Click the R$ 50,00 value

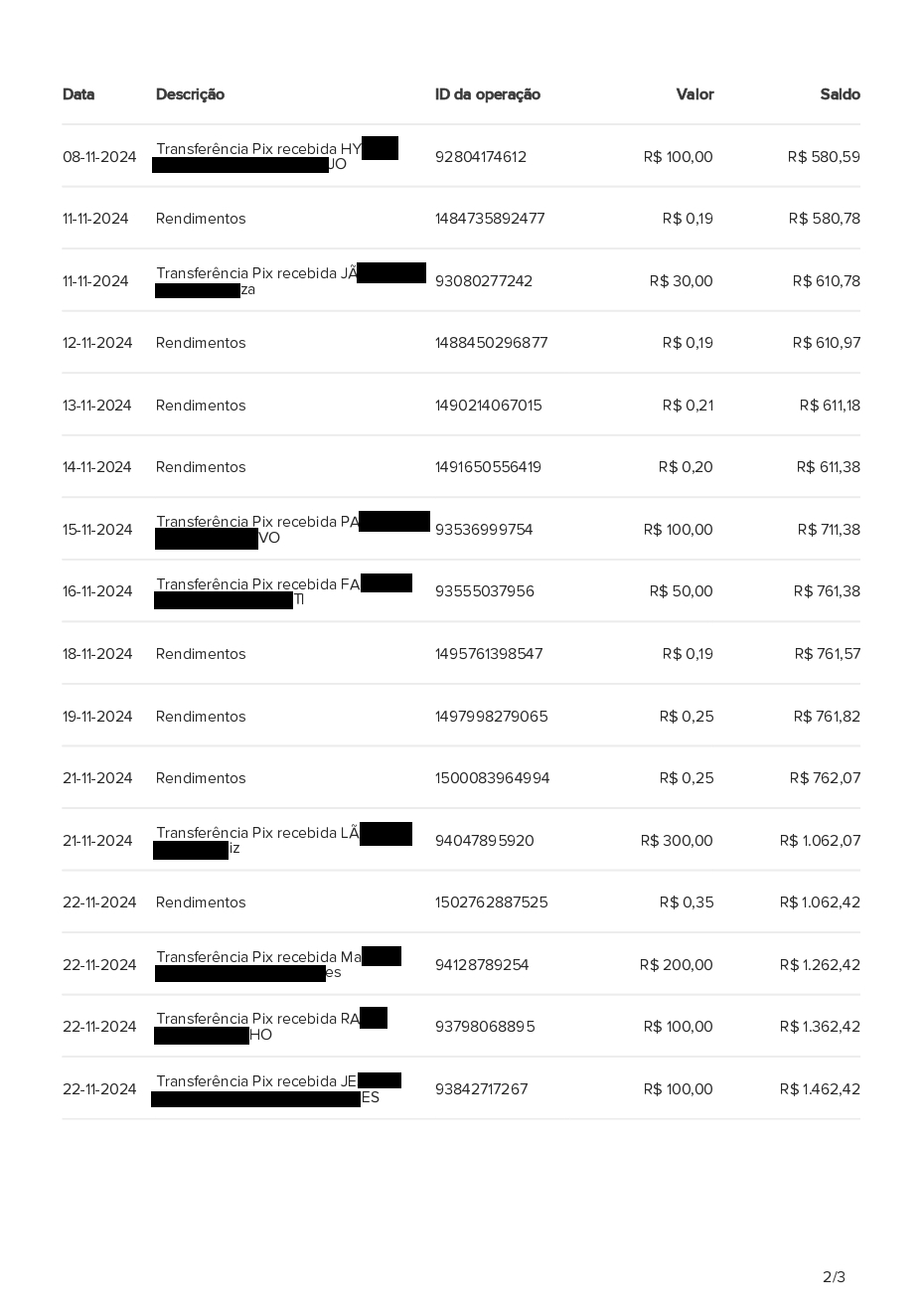[x=681, y=591]
